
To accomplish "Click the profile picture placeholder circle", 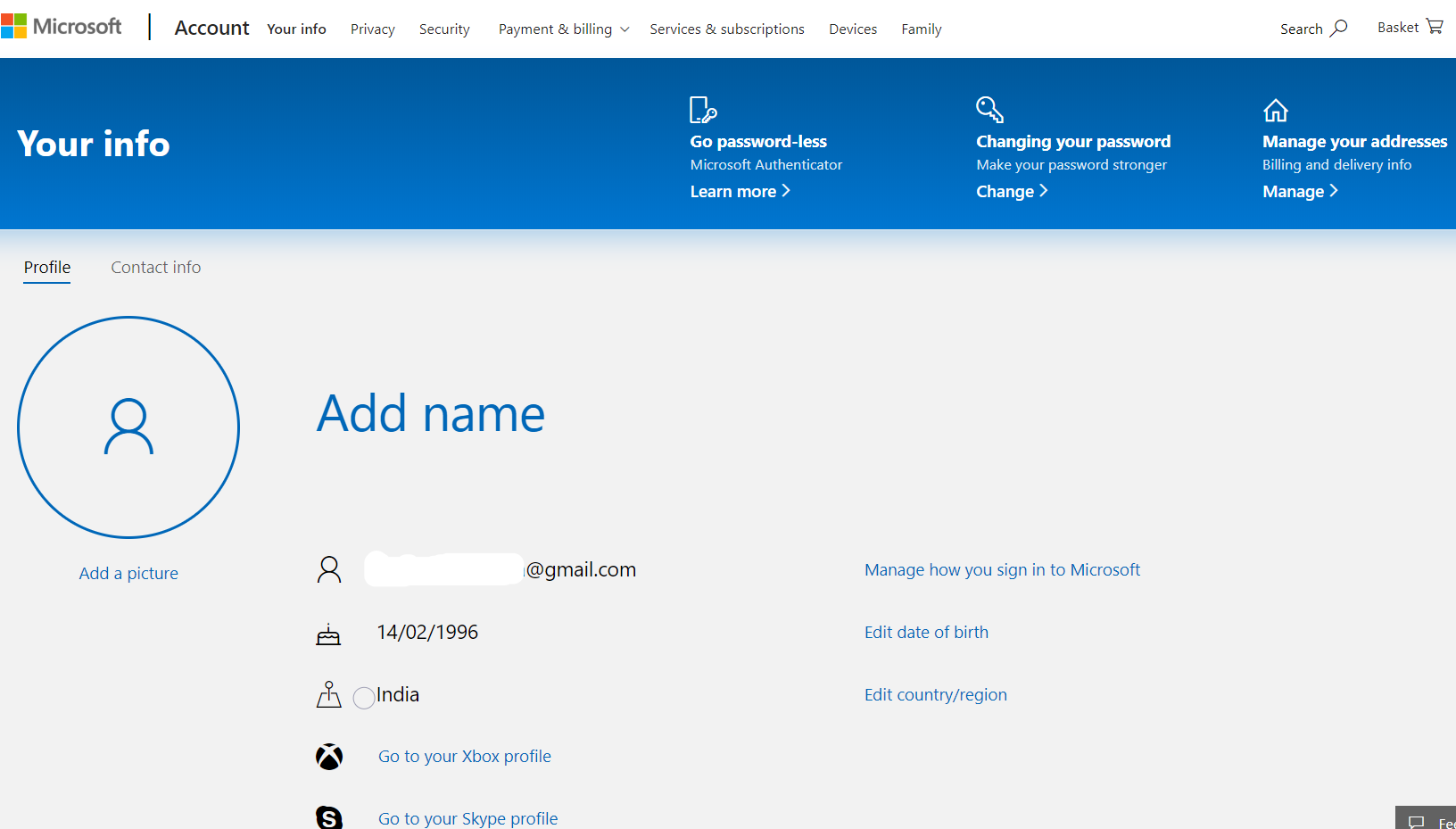I will click(x=128, y=427).
